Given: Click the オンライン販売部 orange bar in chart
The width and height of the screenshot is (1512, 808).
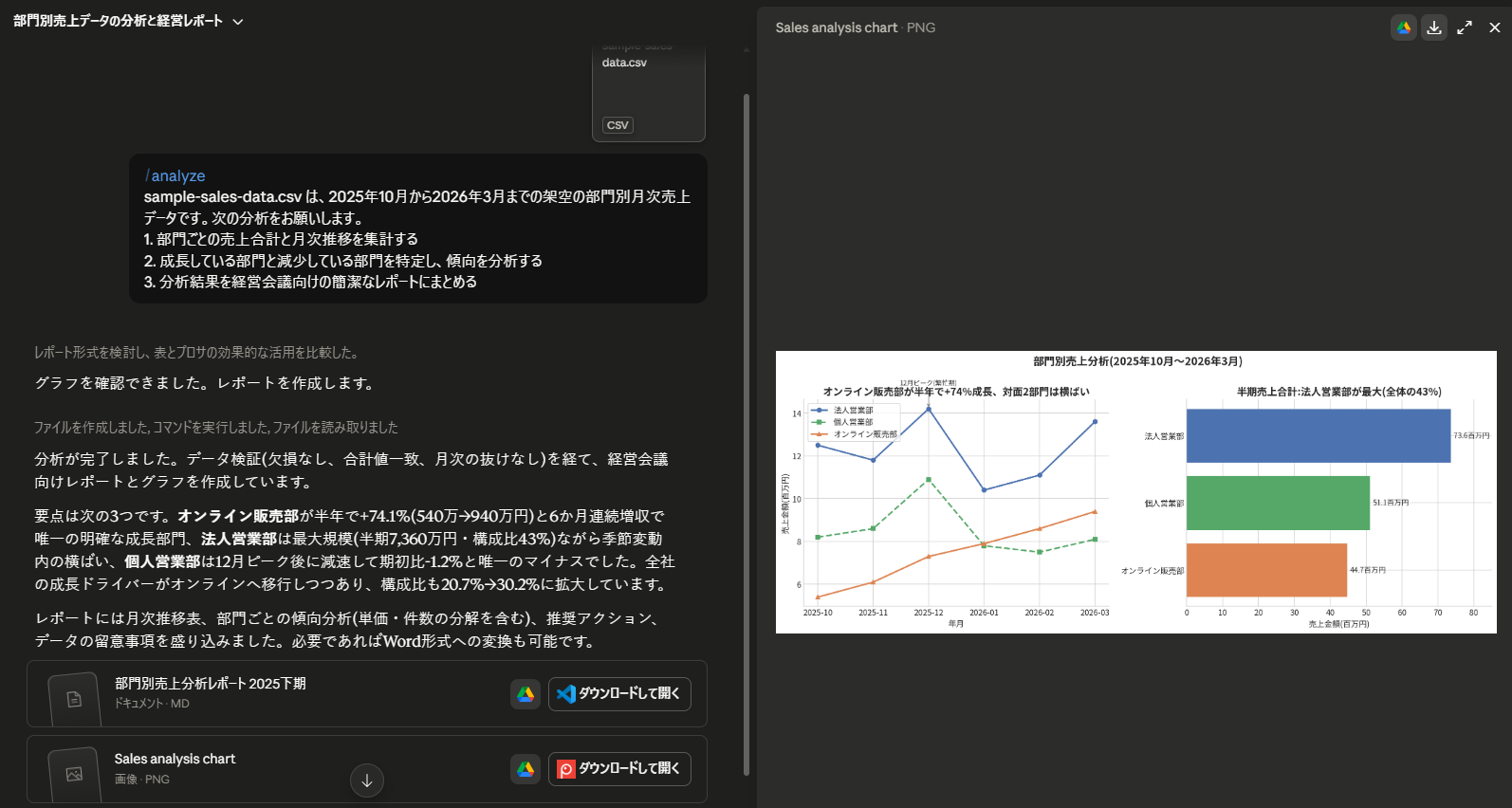Looking at the screenshot, I should pyautogui.click(x=1266, y=570).
